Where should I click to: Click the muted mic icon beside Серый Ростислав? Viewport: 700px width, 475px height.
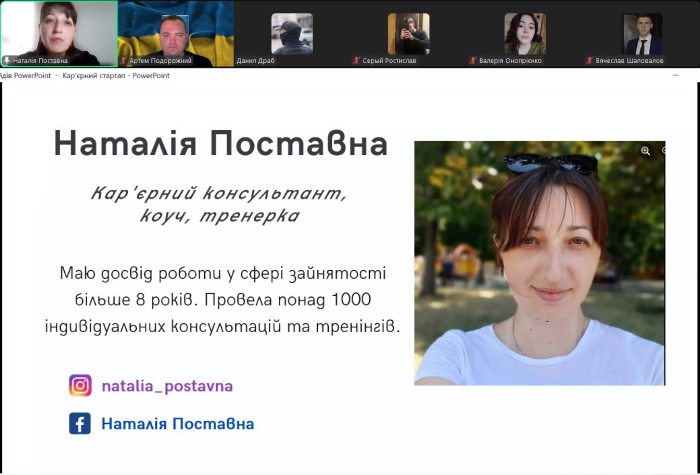tap(356, 61)
